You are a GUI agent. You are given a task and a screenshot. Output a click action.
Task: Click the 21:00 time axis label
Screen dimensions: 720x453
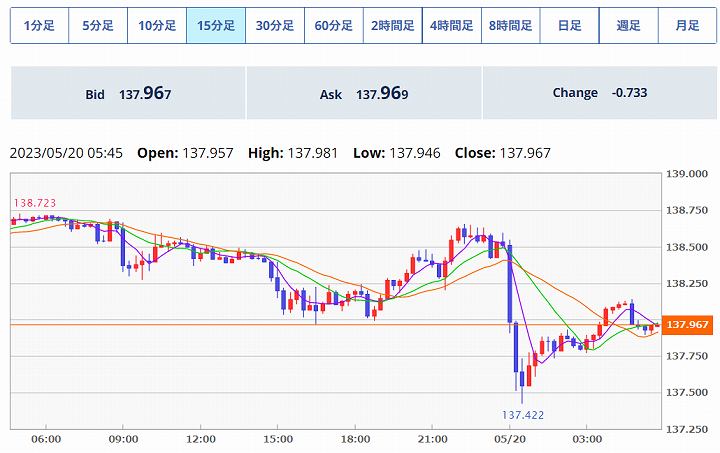[433, 439]
